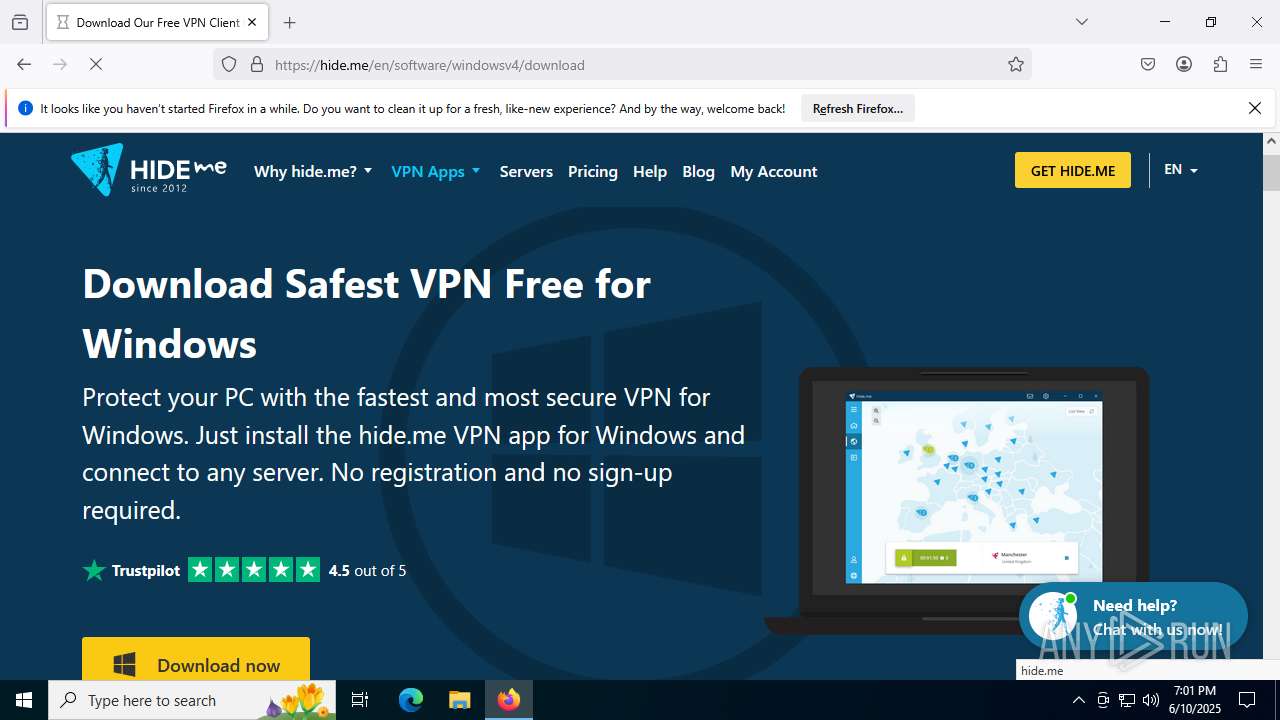Open the tracking protection shield icon
The width and height of the screenshot is (1280, 720).
229,64
